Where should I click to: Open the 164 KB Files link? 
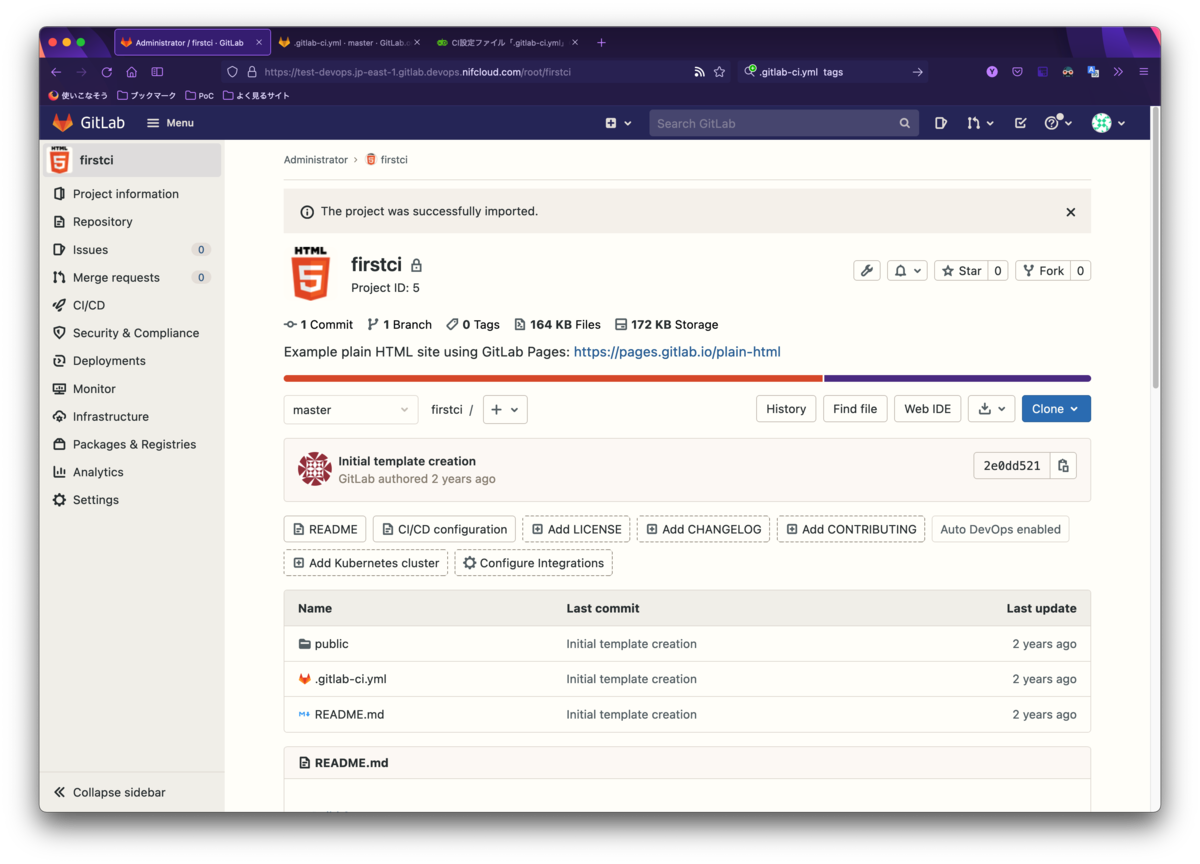click(558, 325)
